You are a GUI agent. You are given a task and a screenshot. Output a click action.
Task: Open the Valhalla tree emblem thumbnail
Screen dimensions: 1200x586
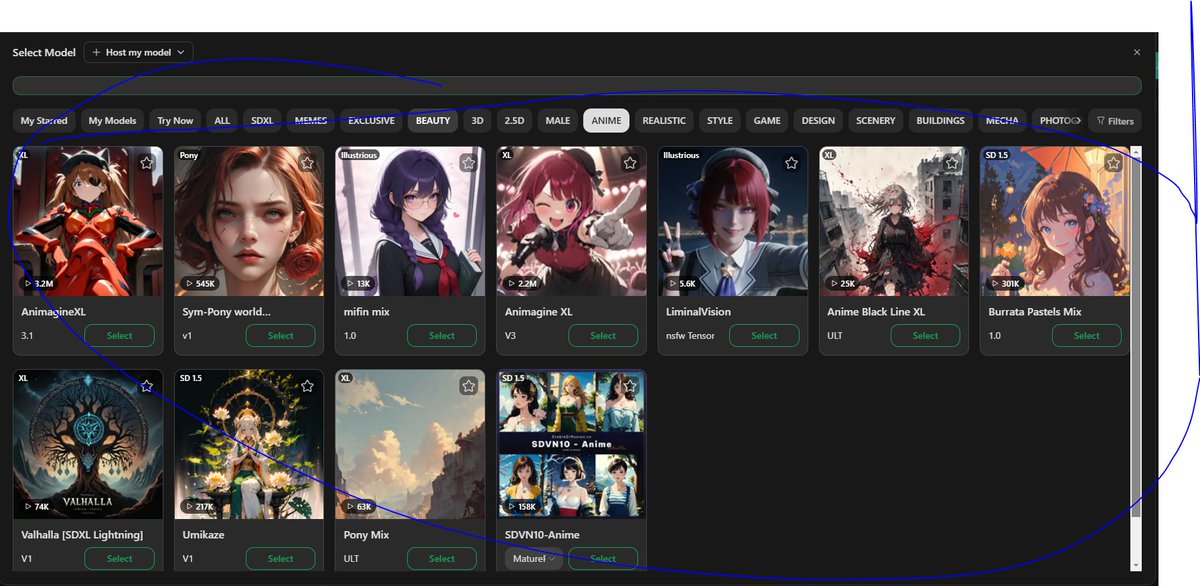[88, 444]
